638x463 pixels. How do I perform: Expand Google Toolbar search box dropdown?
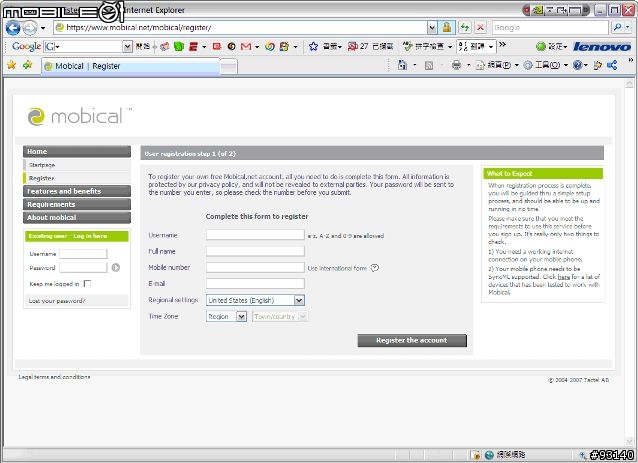[x=127, y=47]
